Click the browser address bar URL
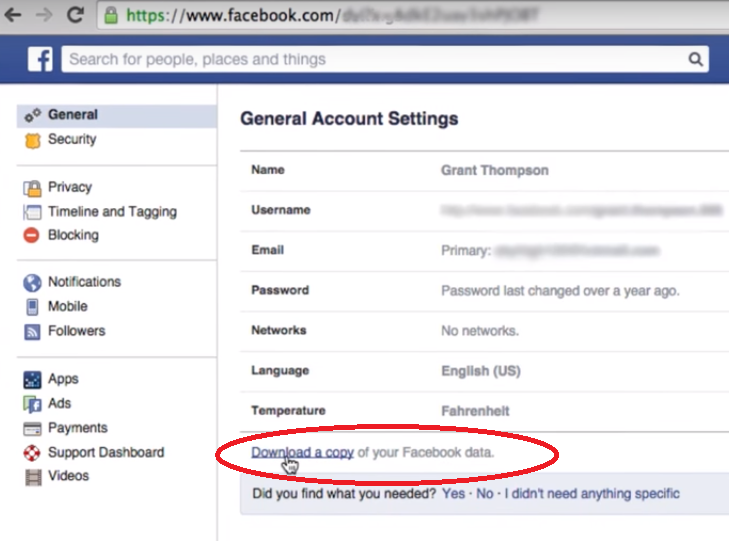Screen dimensions: 729x541 [x=414, y=15]
